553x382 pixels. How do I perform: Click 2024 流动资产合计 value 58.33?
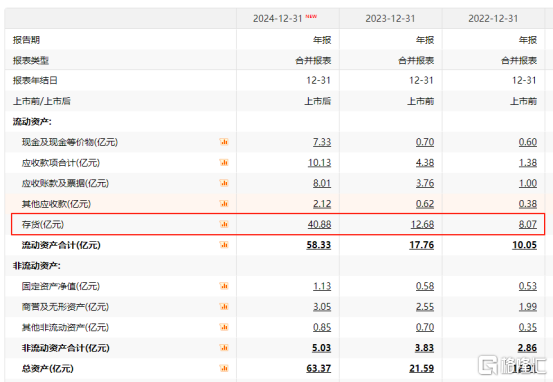tap(319, 245)
